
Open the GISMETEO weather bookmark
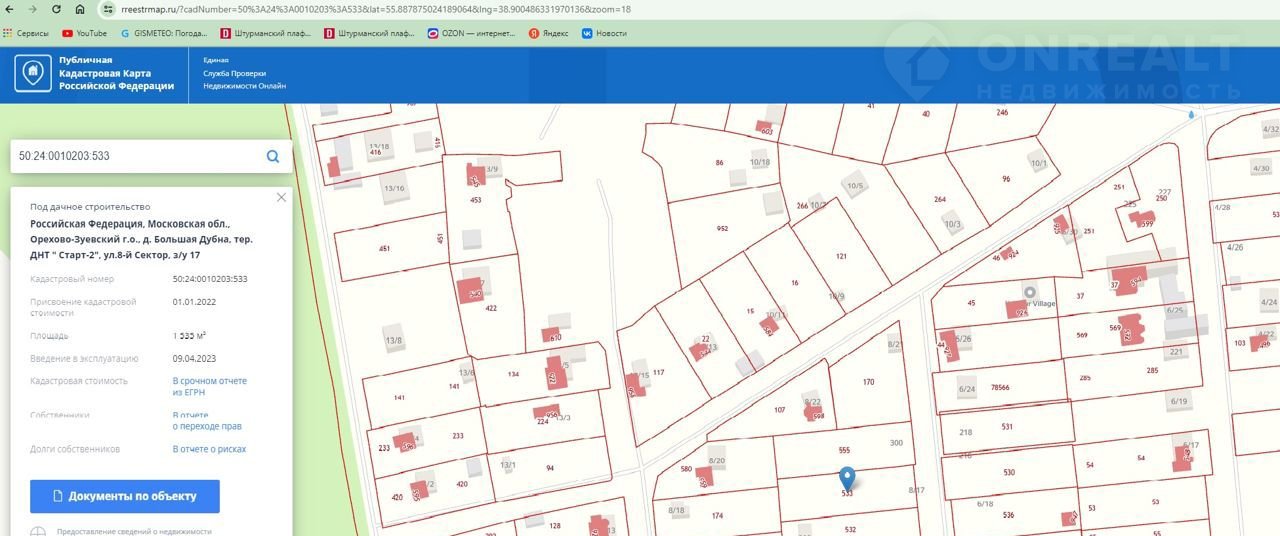coord(166,33)
